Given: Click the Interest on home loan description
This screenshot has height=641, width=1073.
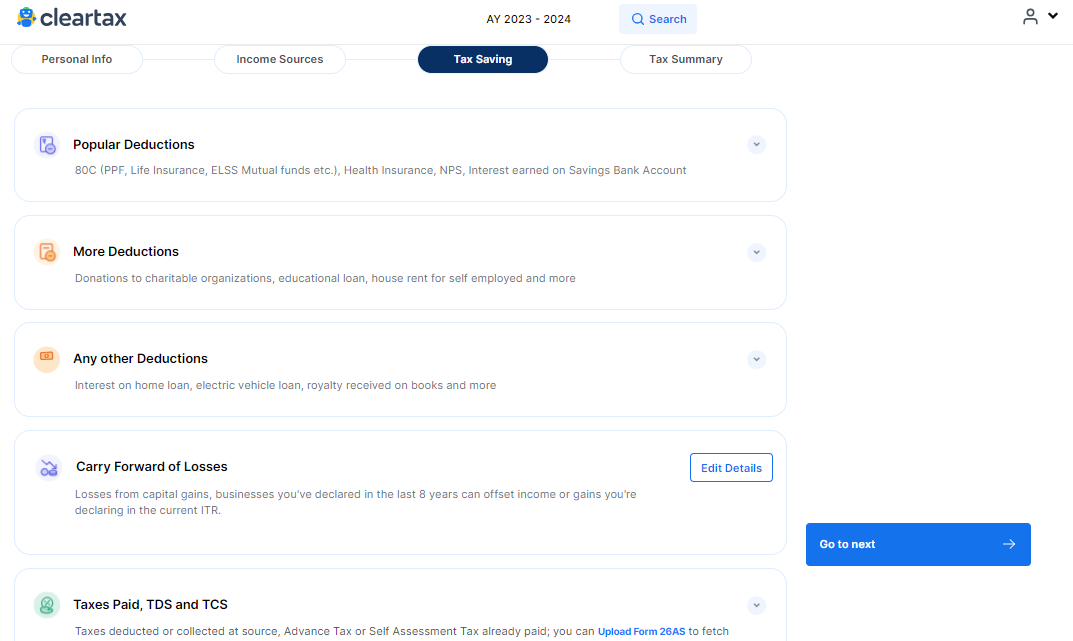Looking at the screenshot, I should [285, 385].
